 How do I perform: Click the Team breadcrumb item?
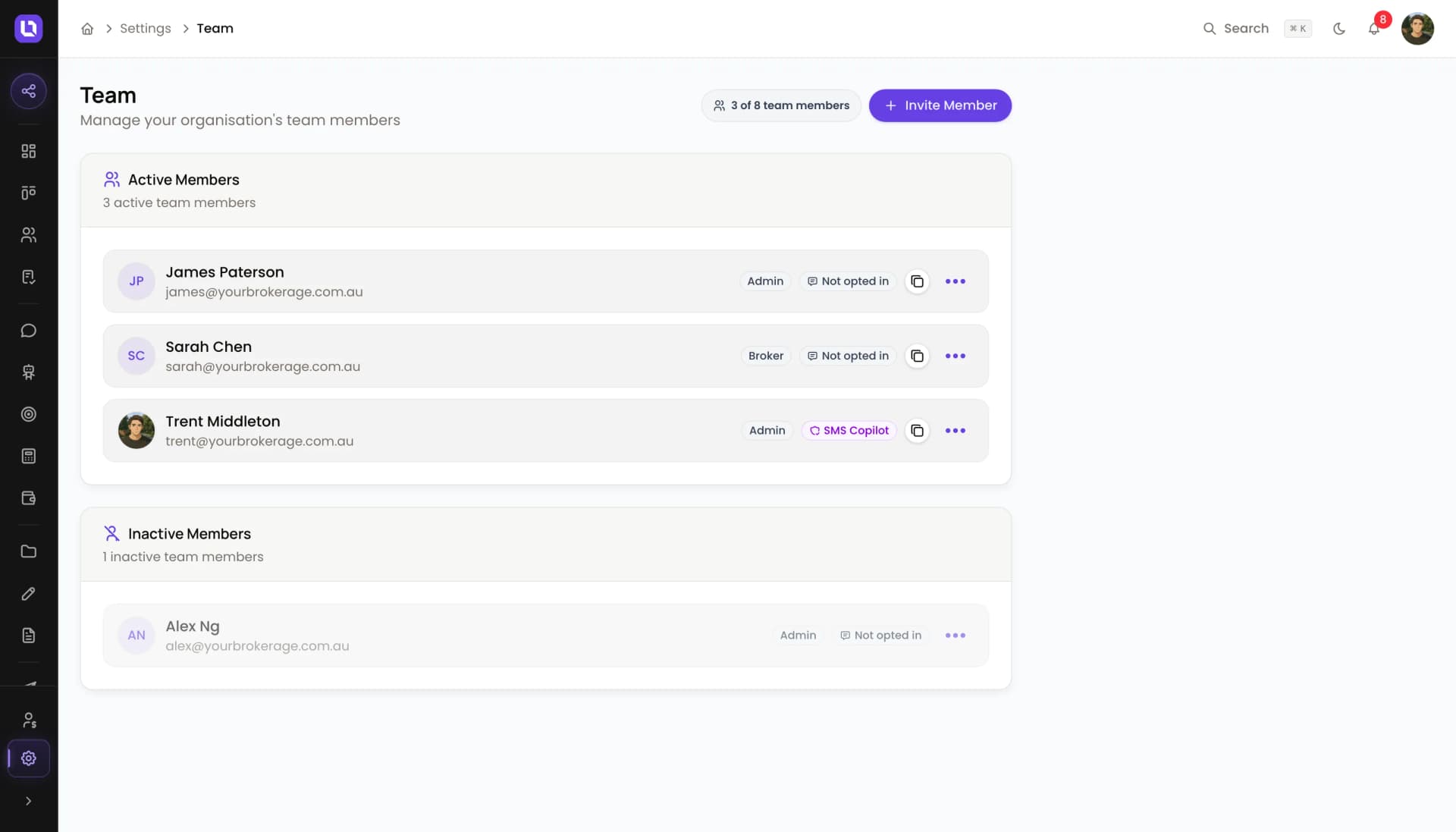(215, 29)
